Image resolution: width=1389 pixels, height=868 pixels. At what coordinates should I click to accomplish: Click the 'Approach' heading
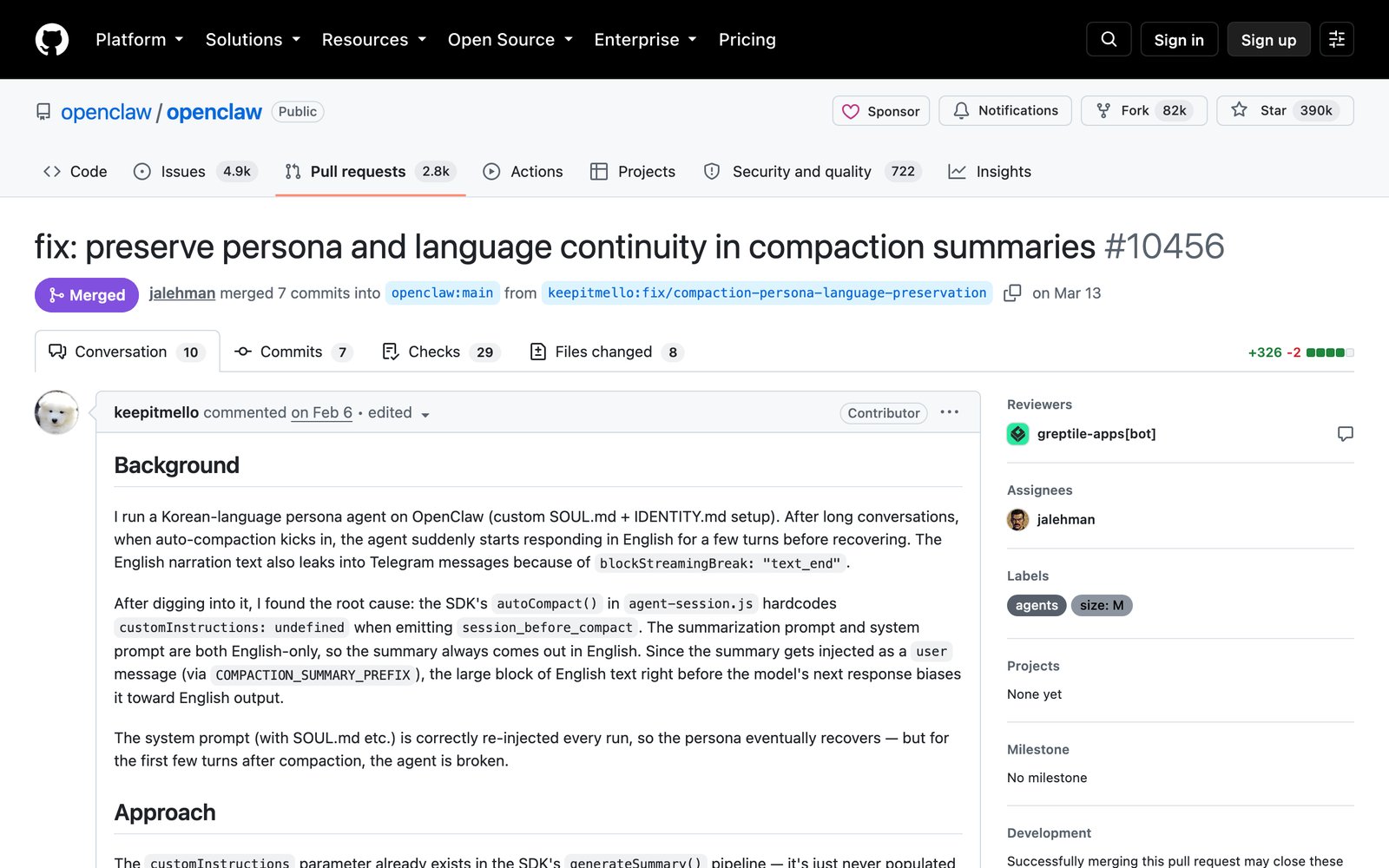165,812
